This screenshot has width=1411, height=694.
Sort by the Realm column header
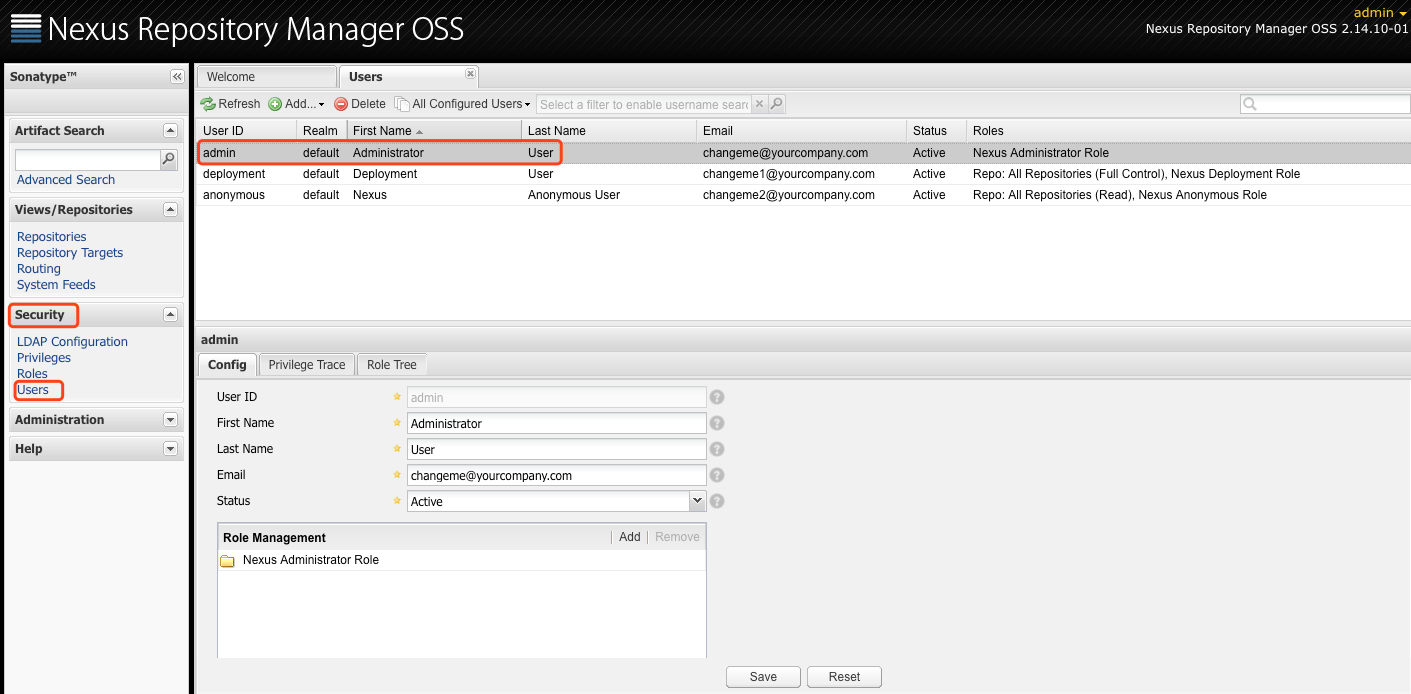[321, 131]
